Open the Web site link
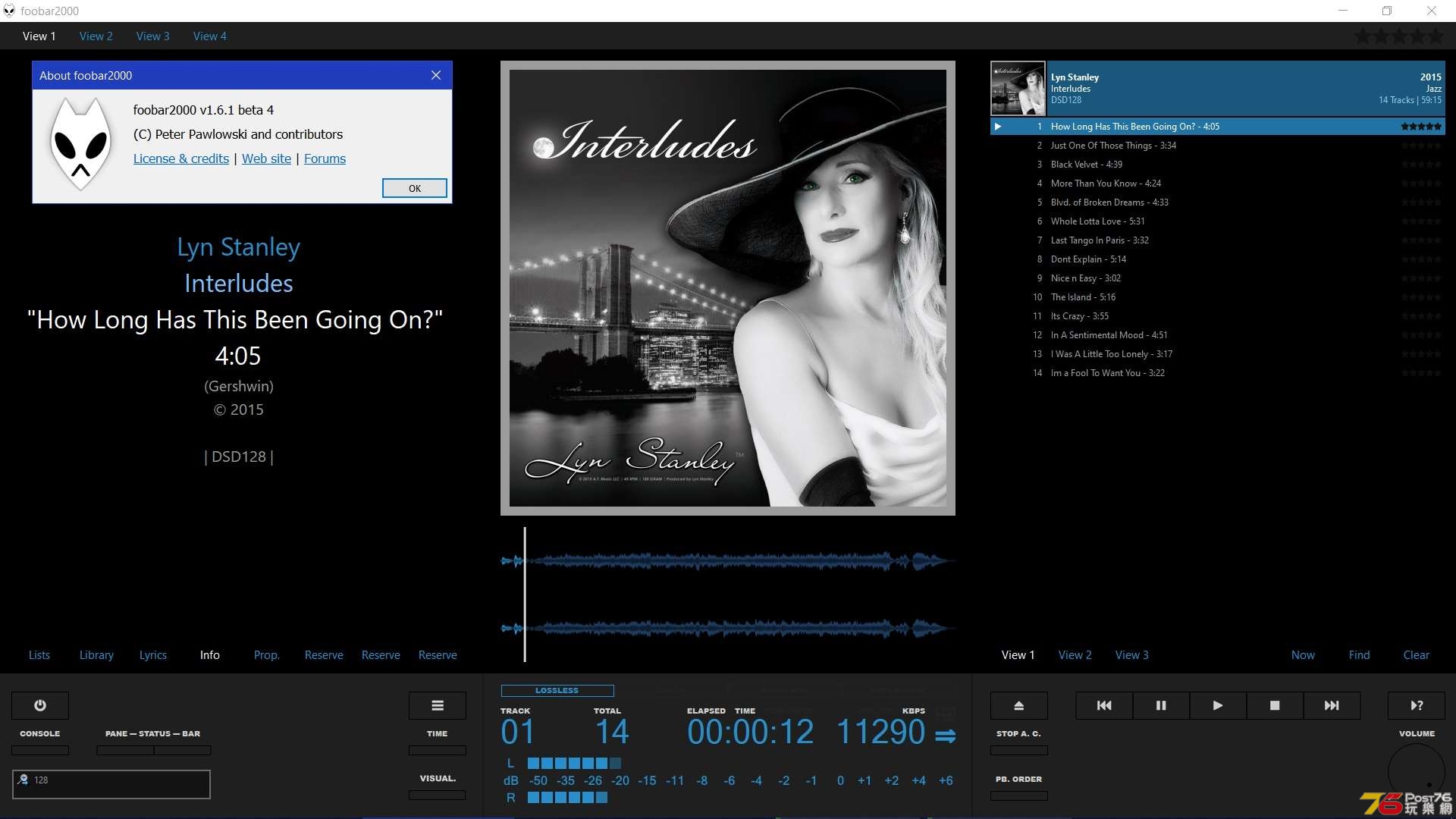 (x=266, y=158)
